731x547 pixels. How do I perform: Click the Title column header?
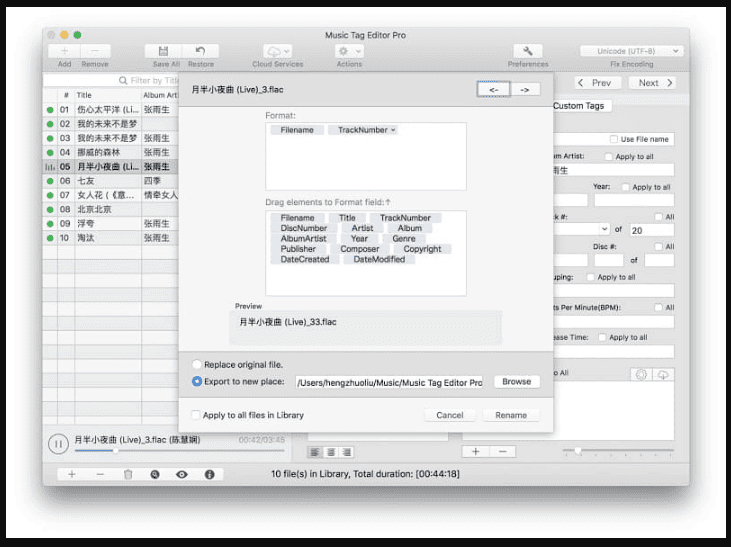[x=108, y=95]
